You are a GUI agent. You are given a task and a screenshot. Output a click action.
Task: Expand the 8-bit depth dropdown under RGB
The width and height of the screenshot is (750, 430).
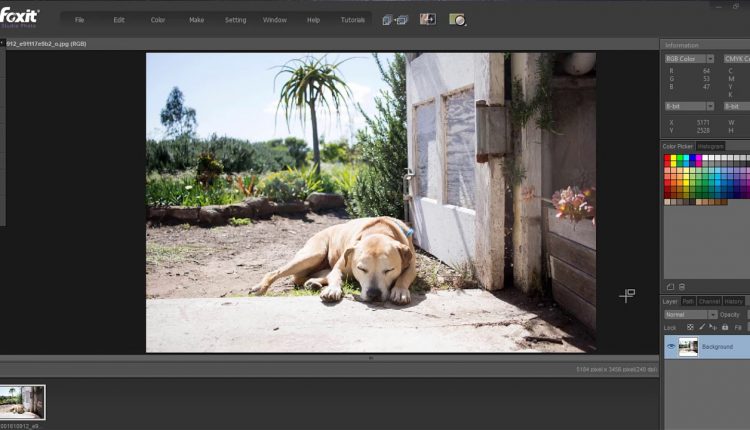pyautogui.click(x=710, y=106)
